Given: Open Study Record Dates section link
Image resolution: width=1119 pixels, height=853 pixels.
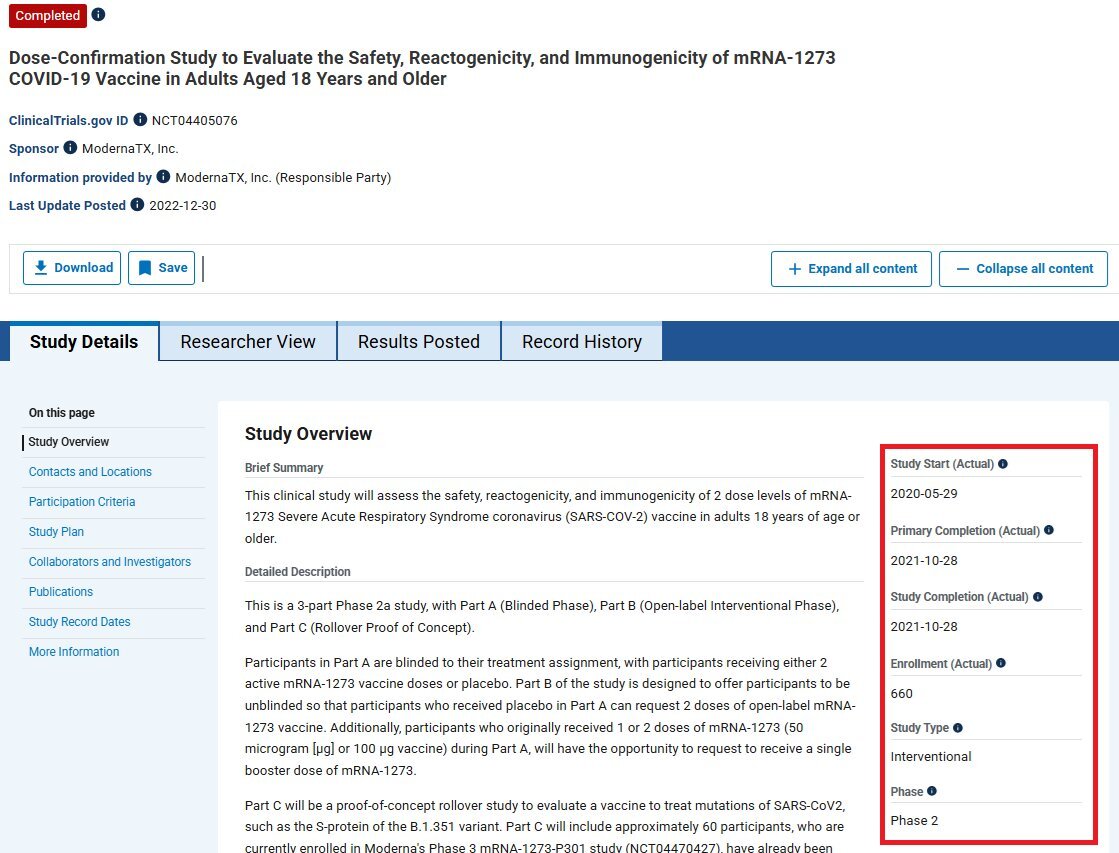Looking at the screenshot, I should pyautogui.click(x=79, y=622).
